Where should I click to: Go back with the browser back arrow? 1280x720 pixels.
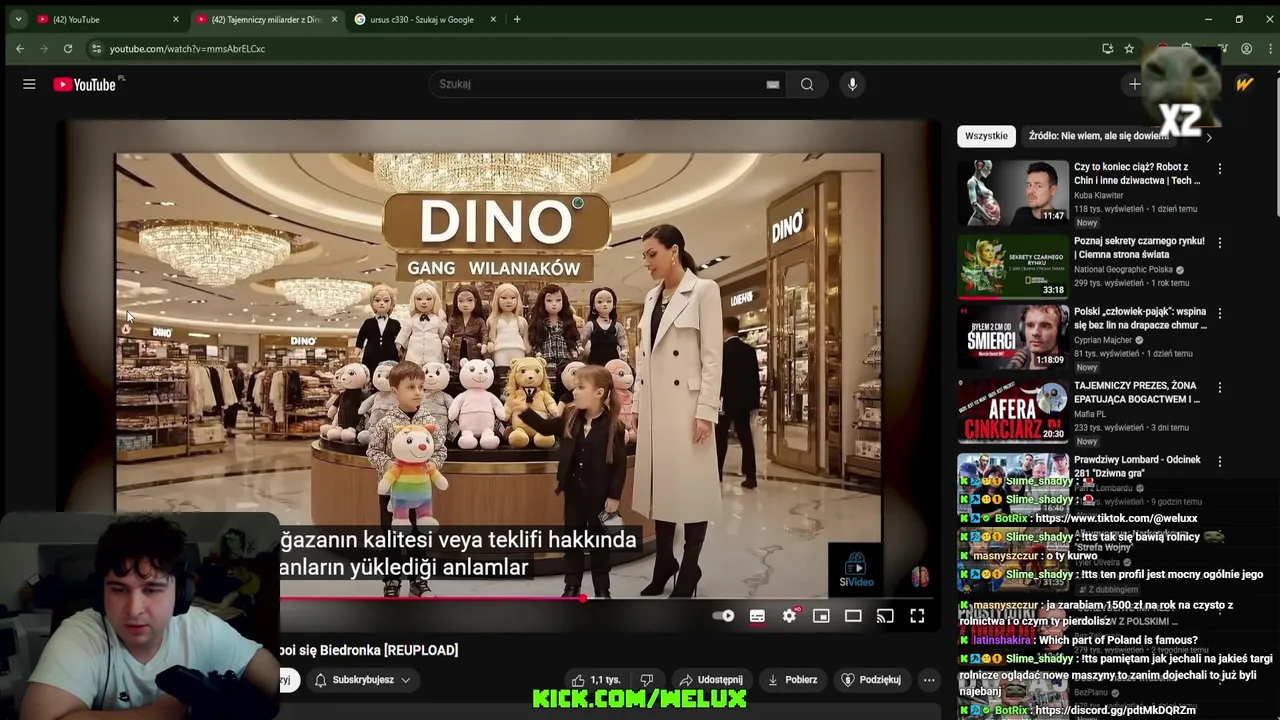coord(20,48)
